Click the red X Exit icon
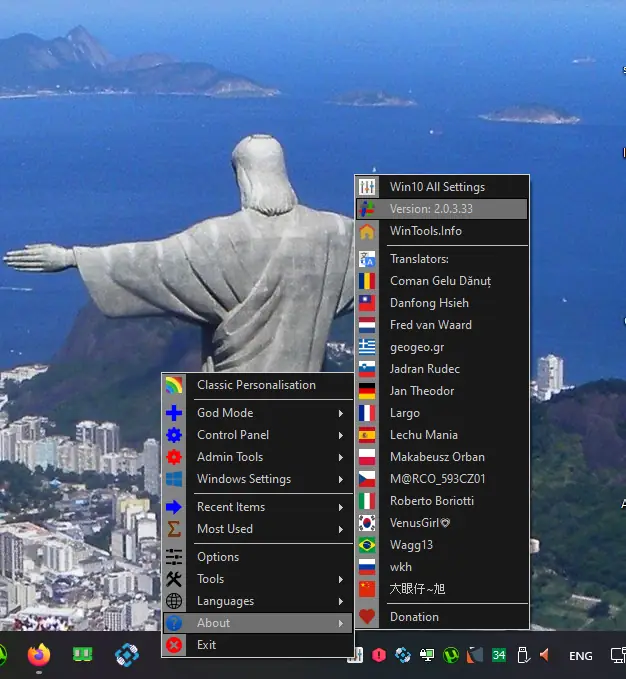 [174, 645]
